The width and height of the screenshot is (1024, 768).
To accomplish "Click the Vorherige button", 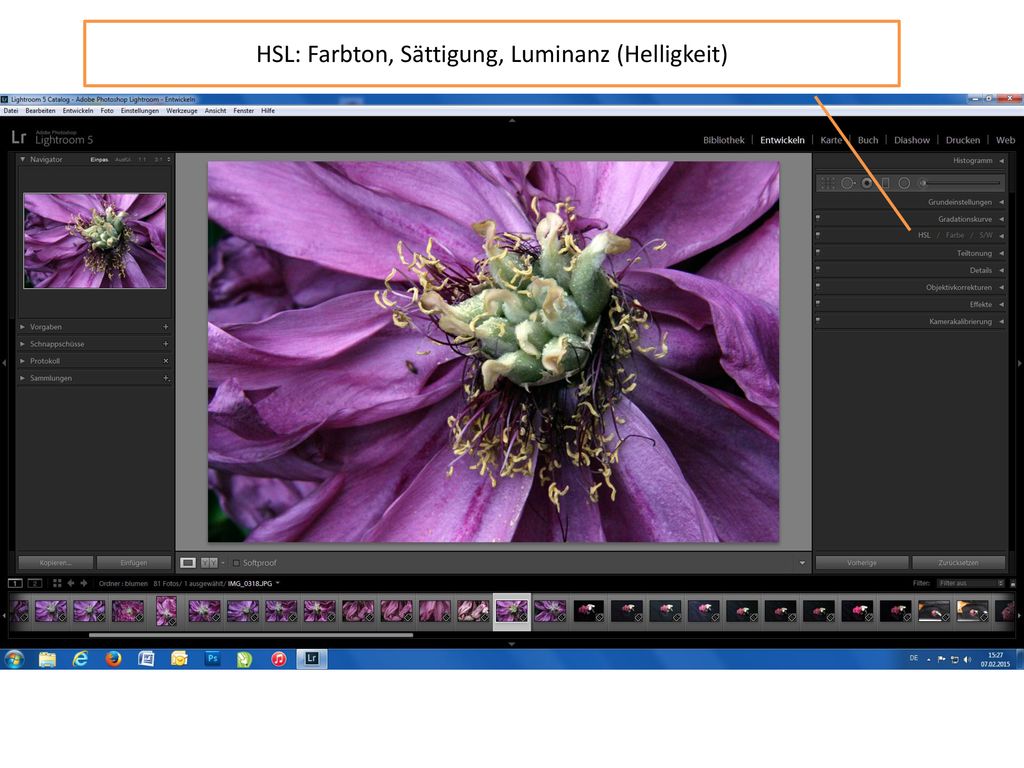I will pos(862,563).
